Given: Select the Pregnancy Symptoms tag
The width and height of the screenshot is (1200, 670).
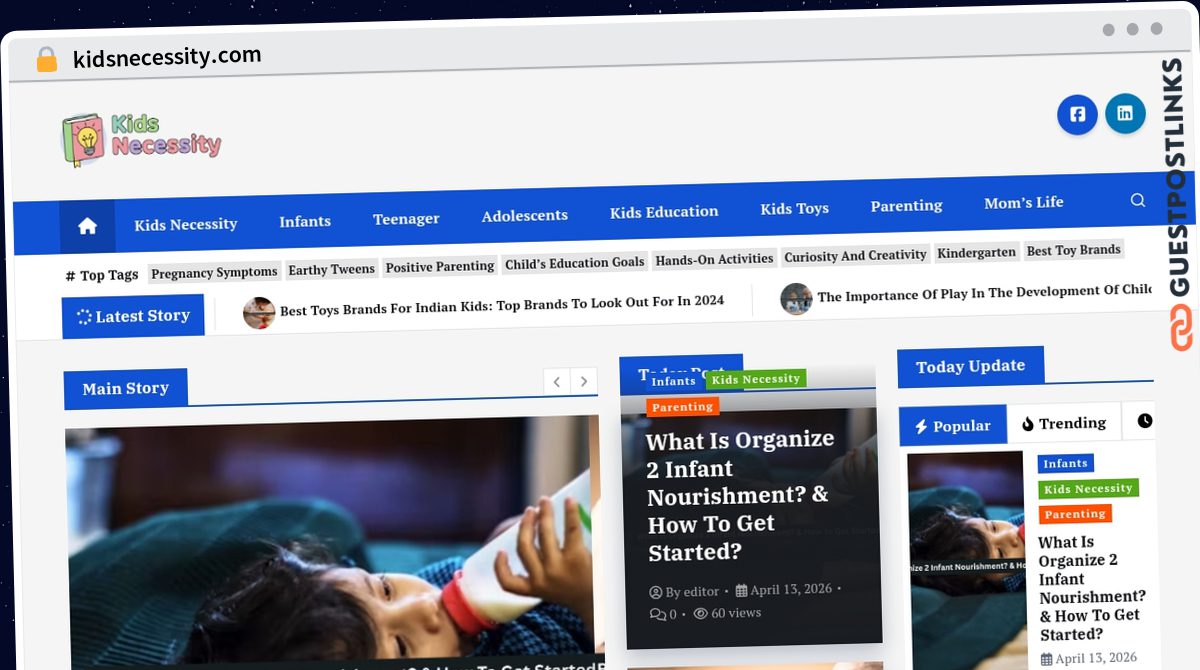Looking at the screenshot, I should [x=214, y=272].
